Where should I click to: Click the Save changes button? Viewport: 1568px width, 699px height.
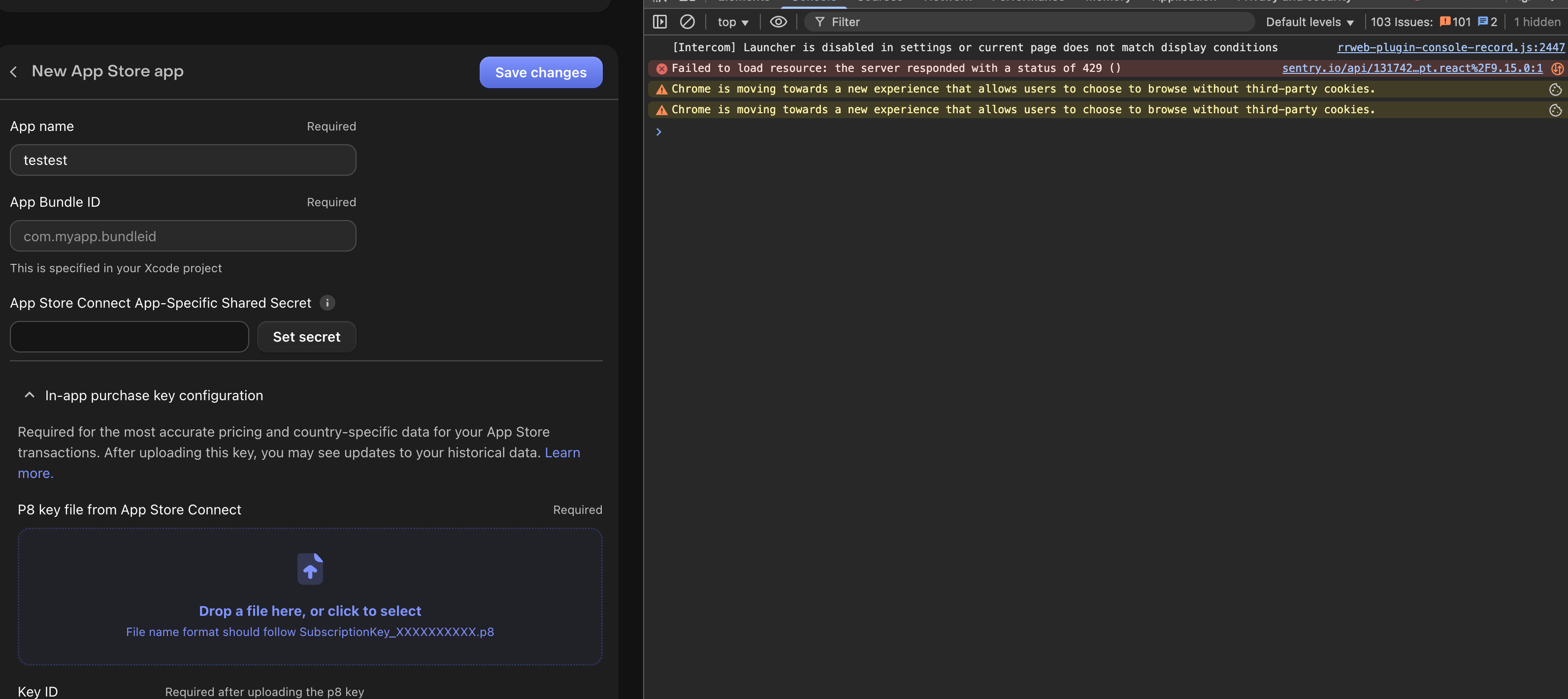tap(541, 72)
